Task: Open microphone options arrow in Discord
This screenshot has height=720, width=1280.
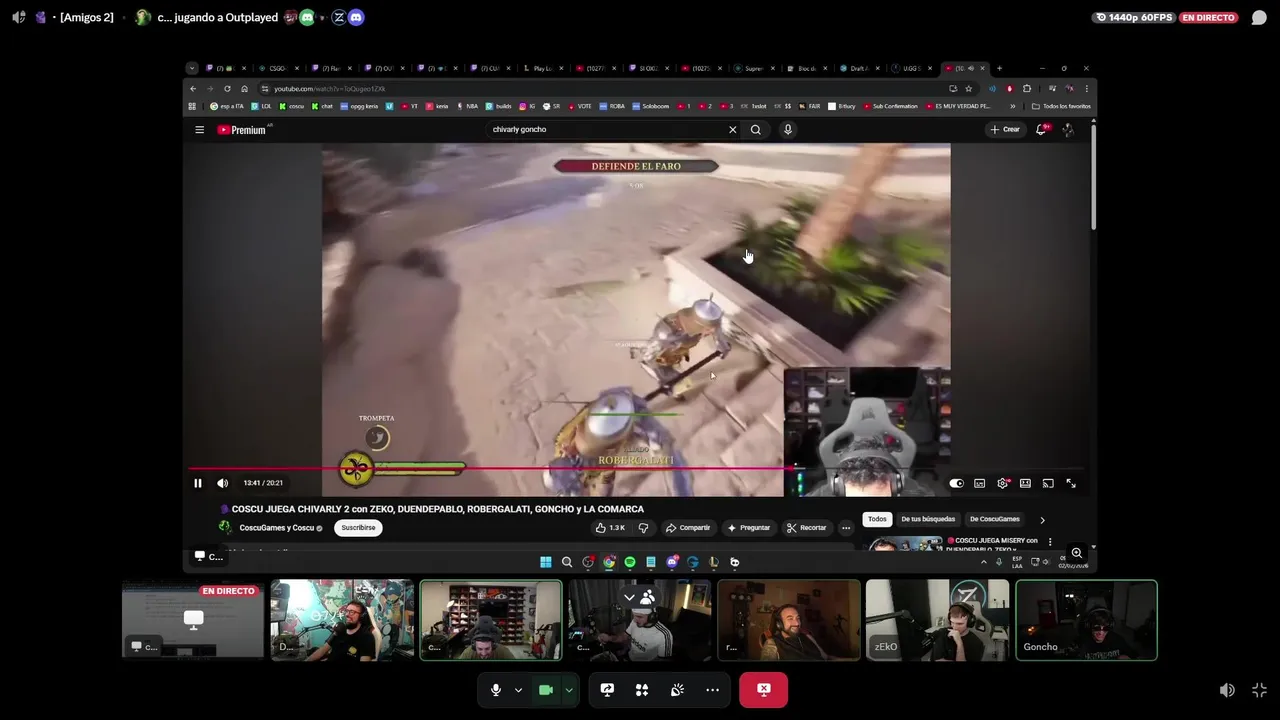Action: click(518, 690)
